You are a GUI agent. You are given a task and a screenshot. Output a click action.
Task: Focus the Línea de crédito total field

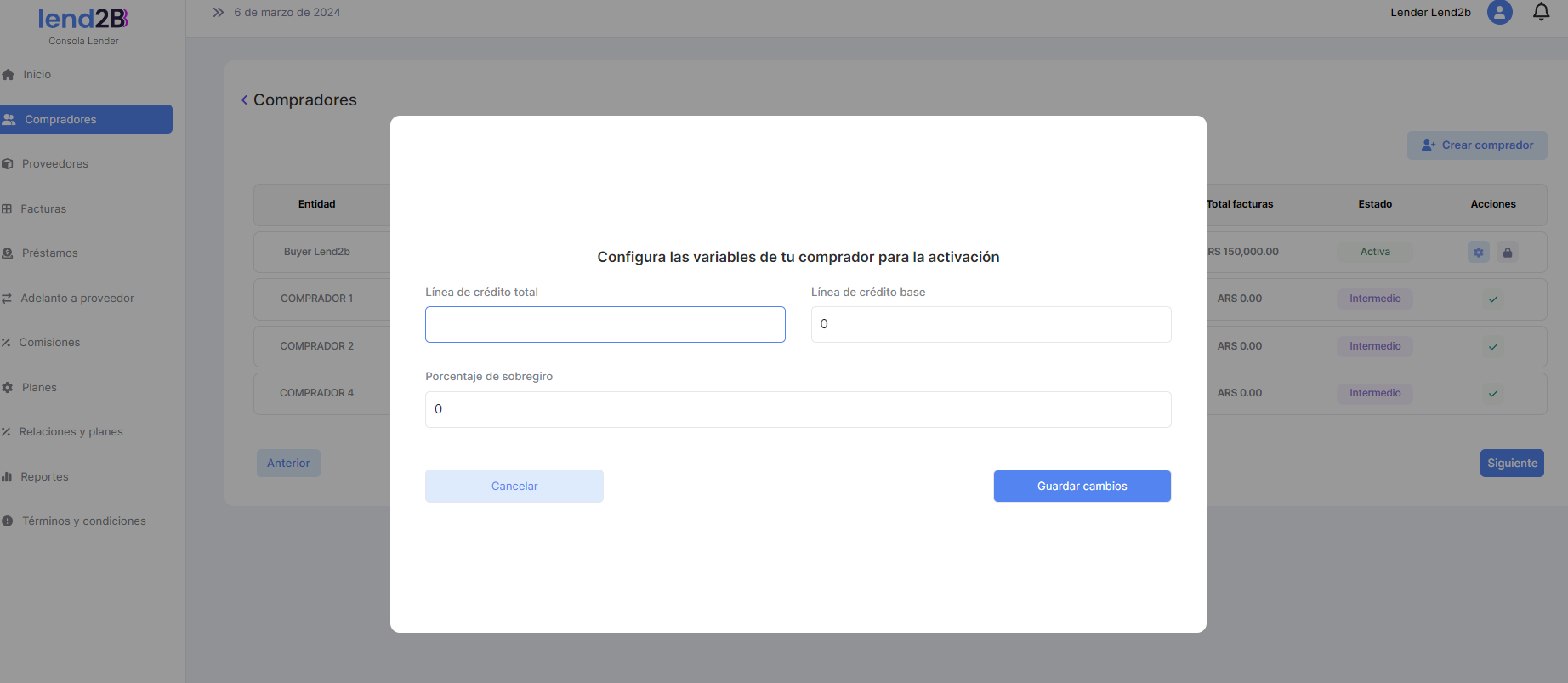click(605, 325)
